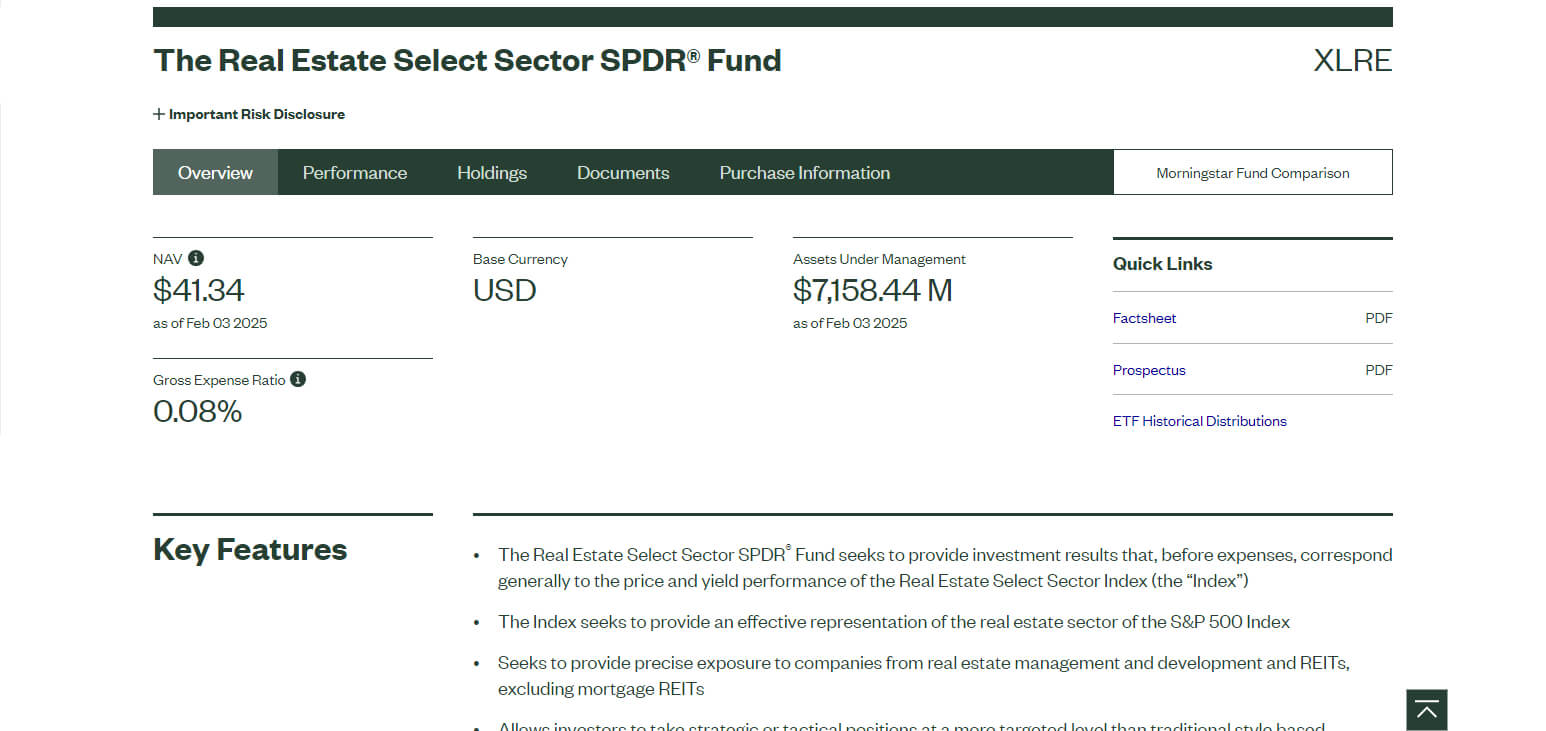Select the Overview tab
Image resolution: width=1546 pixels, height=731 pixels.
(x=215, y=172)
